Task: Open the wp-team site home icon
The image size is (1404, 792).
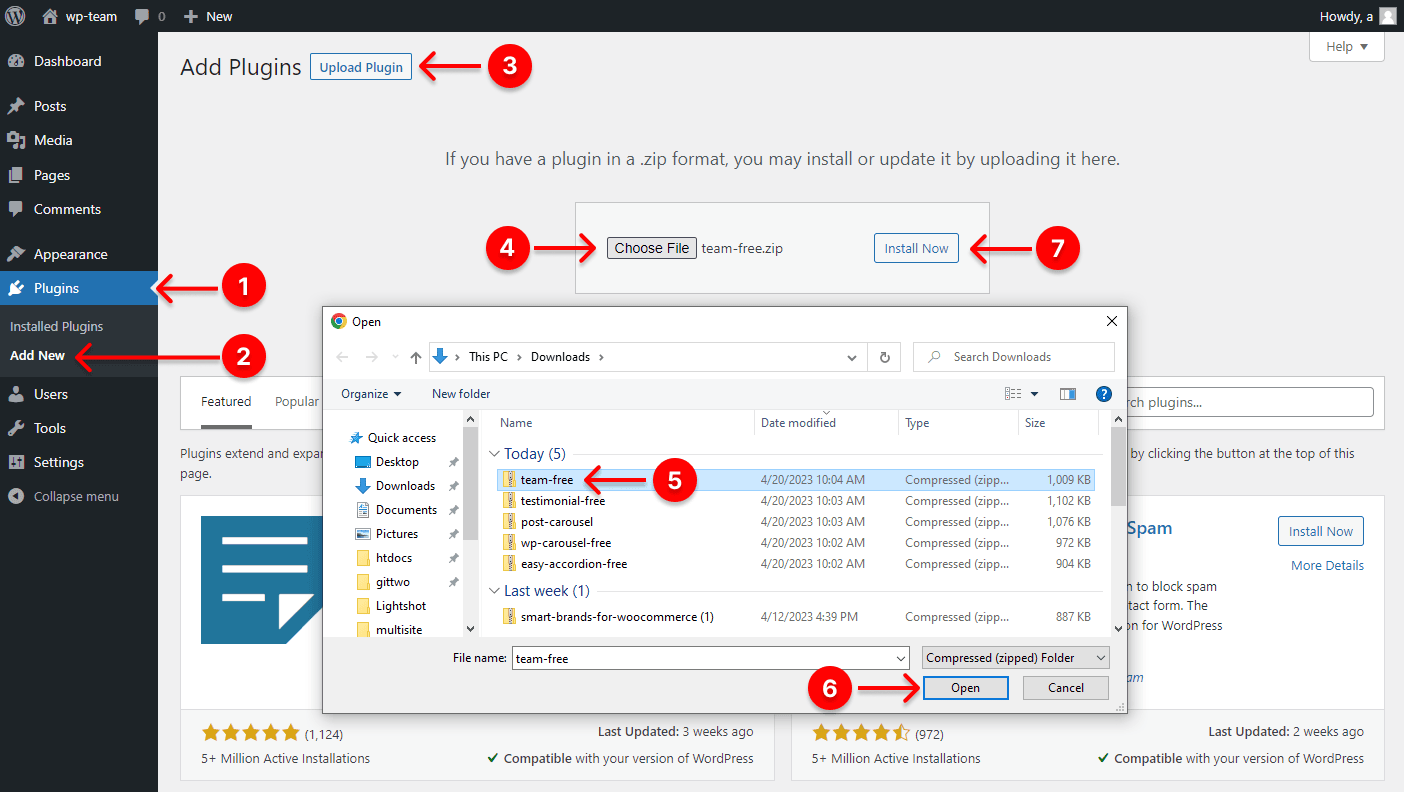Action: (x=50, y=16)
